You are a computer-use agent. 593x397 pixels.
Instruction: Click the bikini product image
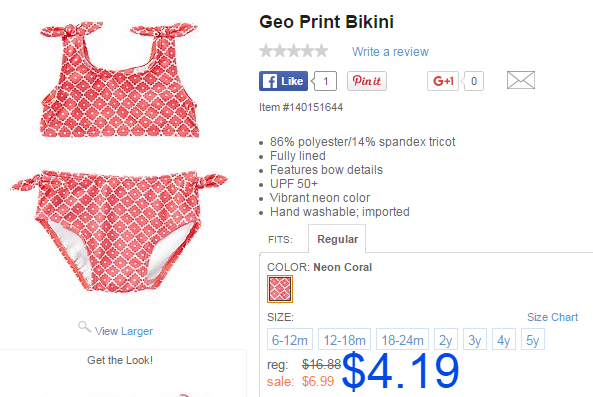(119, 157)
